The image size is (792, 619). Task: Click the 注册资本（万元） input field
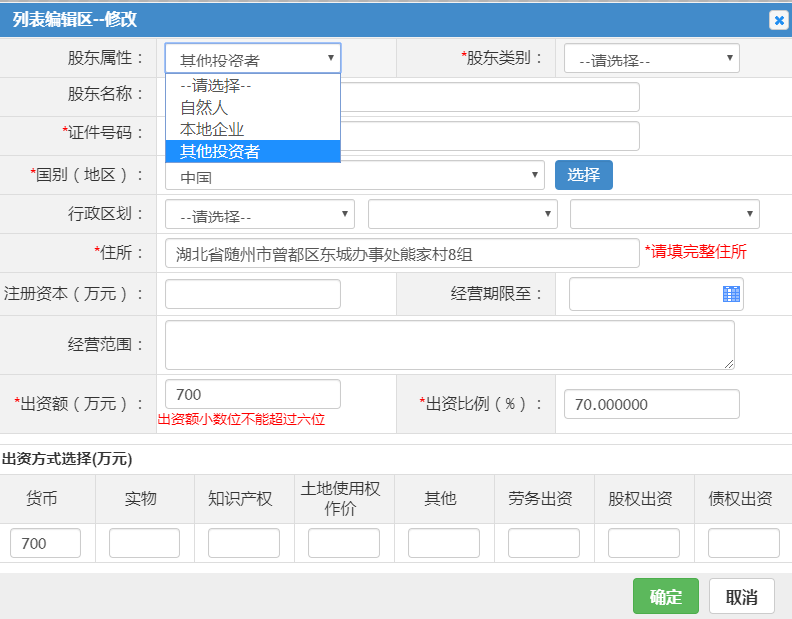tap(253, 294)
